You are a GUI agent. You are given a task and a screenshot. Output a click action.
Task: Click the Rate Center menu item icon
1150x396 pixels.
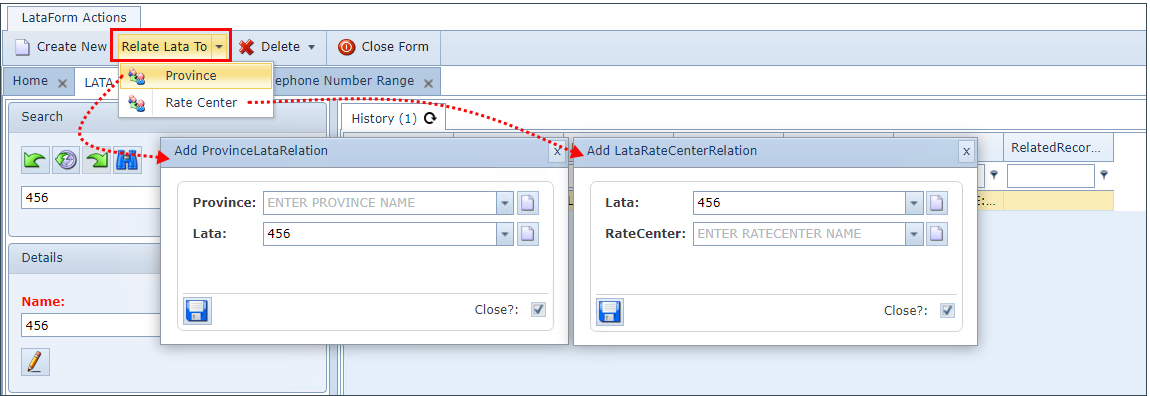point(136,103)
